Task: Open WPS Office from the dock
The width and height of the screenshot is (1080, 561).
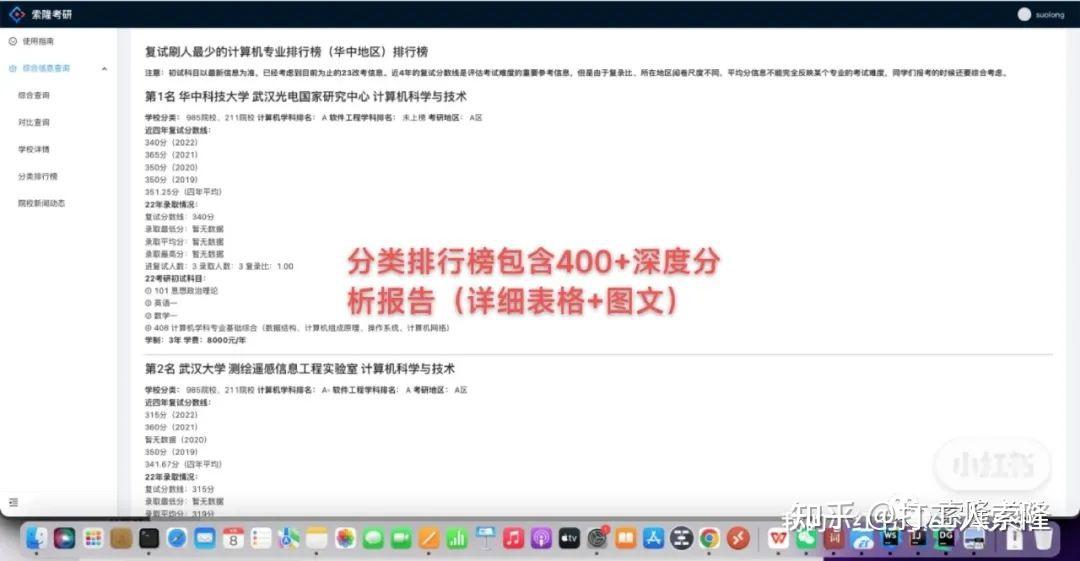Action: [778, 538]
